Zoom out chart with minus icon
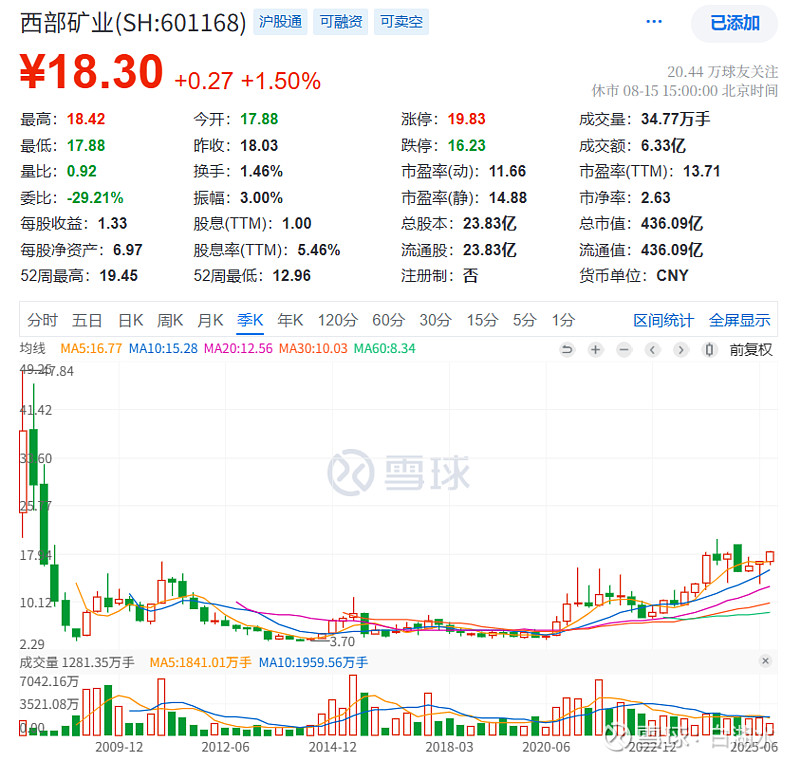Screen dimensions: 800x762 point(624,350)
